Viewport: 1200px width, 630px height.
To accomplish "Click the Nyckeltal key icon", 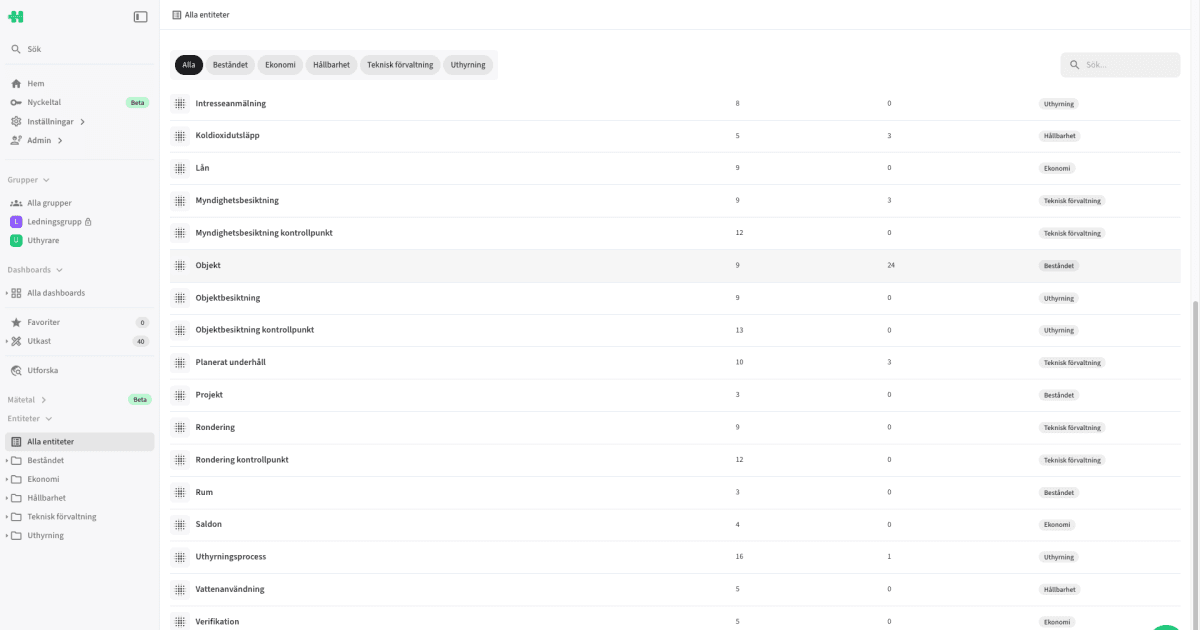I will pos(17,102).
